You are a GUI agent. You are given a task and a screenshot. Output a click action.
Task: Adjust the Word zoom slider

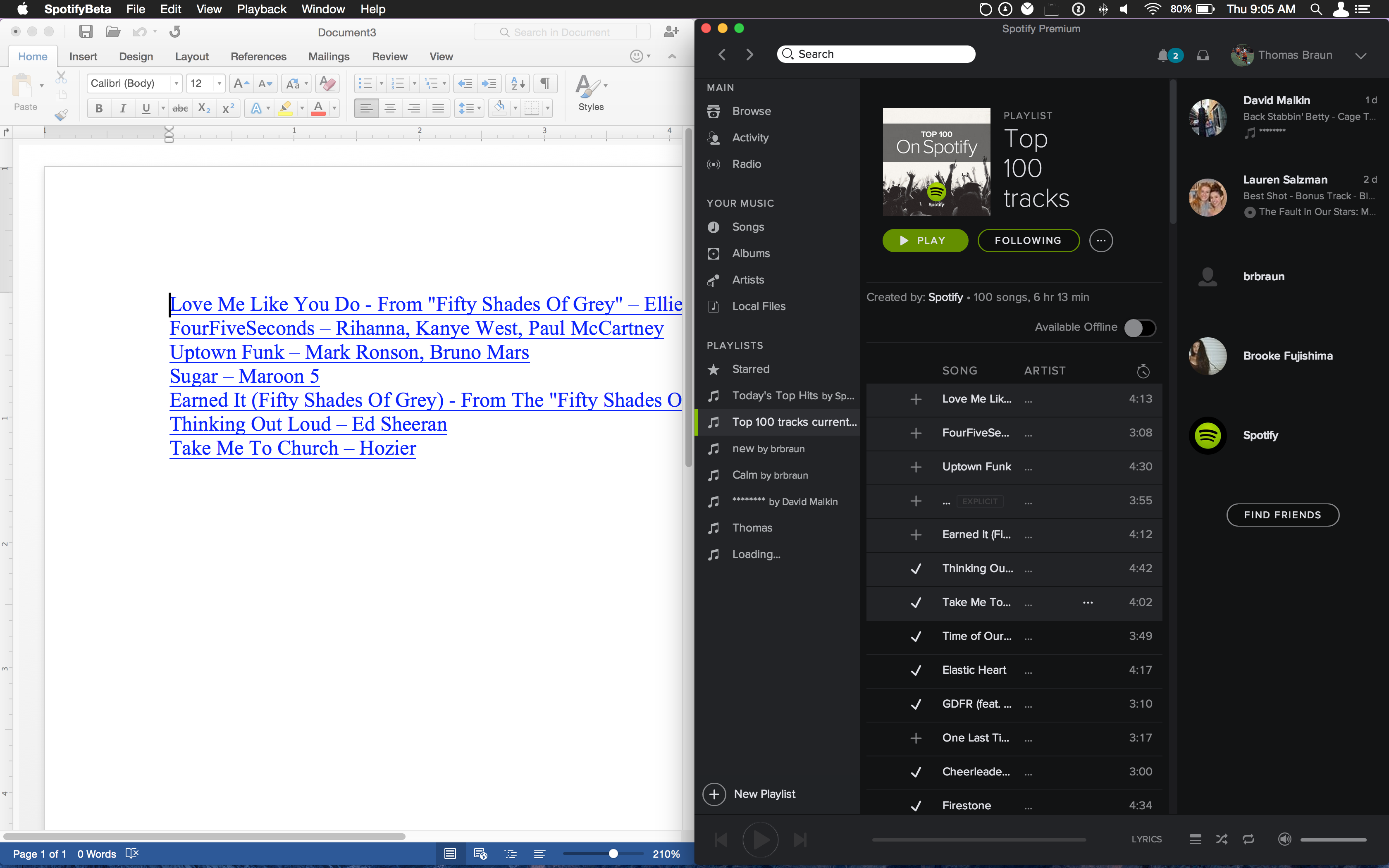[x=613, y=854]
